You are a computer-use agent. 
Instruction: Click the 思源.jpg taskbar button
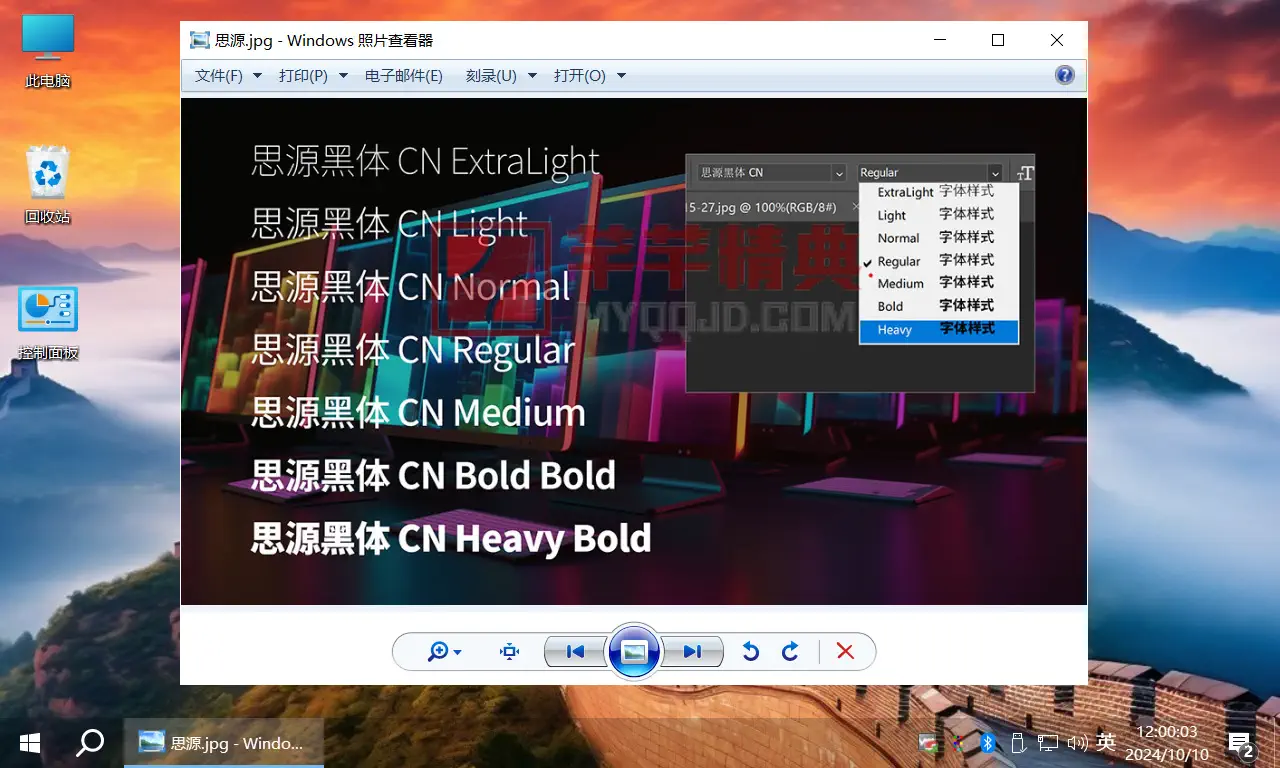[223, 743]
